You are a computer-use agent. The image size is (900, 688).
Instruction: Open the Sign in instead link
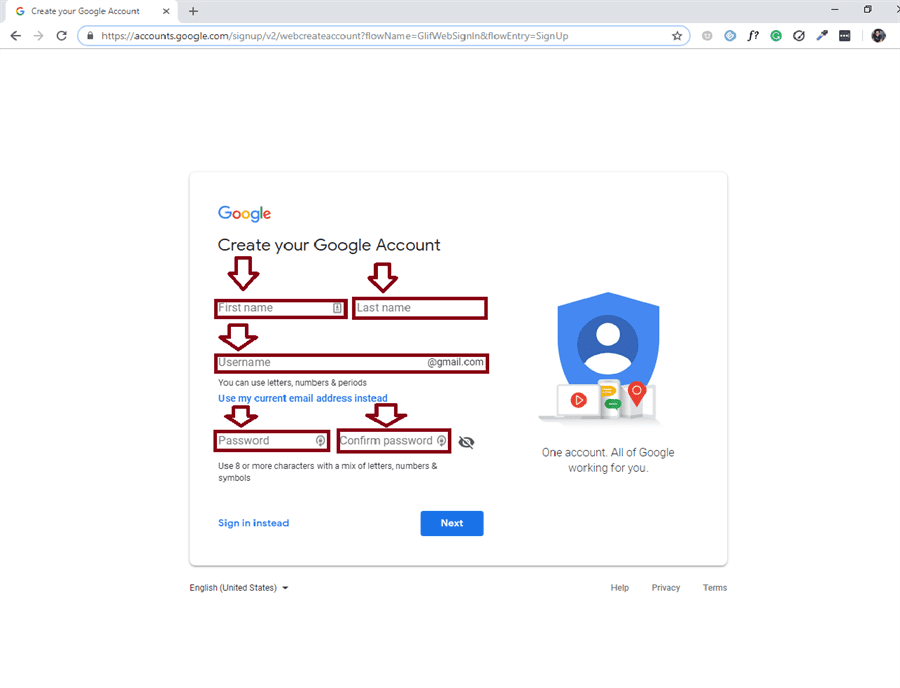point(253,523)
